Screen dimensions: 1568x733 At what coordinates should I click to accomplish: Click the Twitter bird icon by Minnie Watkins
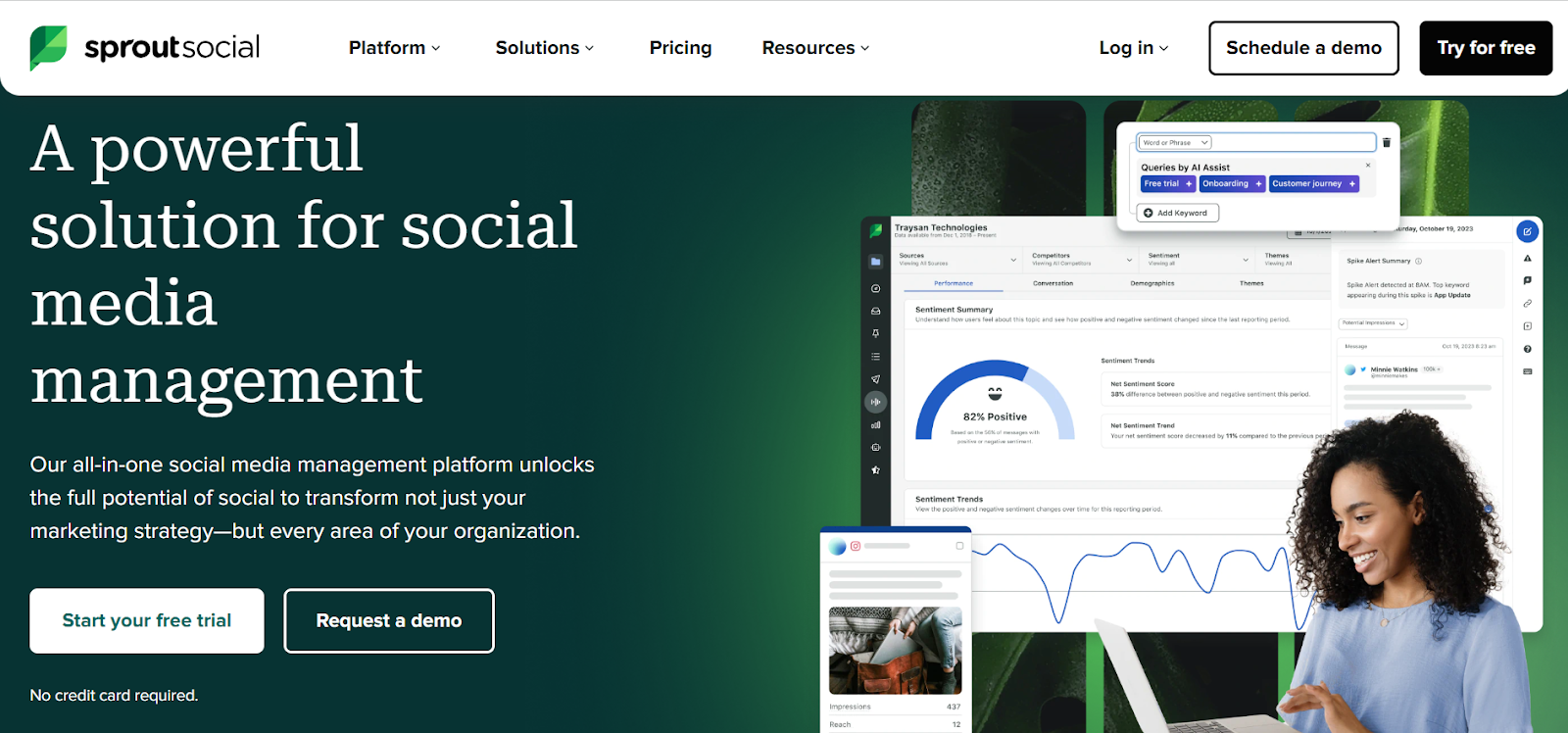click(x=1363, y=369)
